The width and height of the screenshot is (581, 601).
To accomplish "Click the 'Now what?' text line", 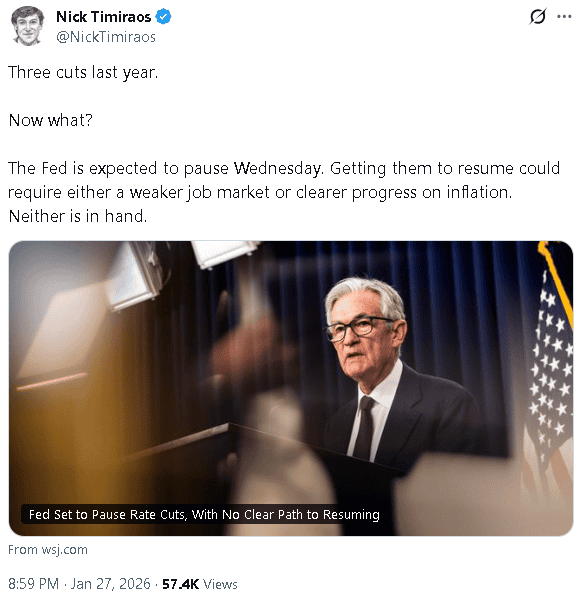I will tap(51, 120).
